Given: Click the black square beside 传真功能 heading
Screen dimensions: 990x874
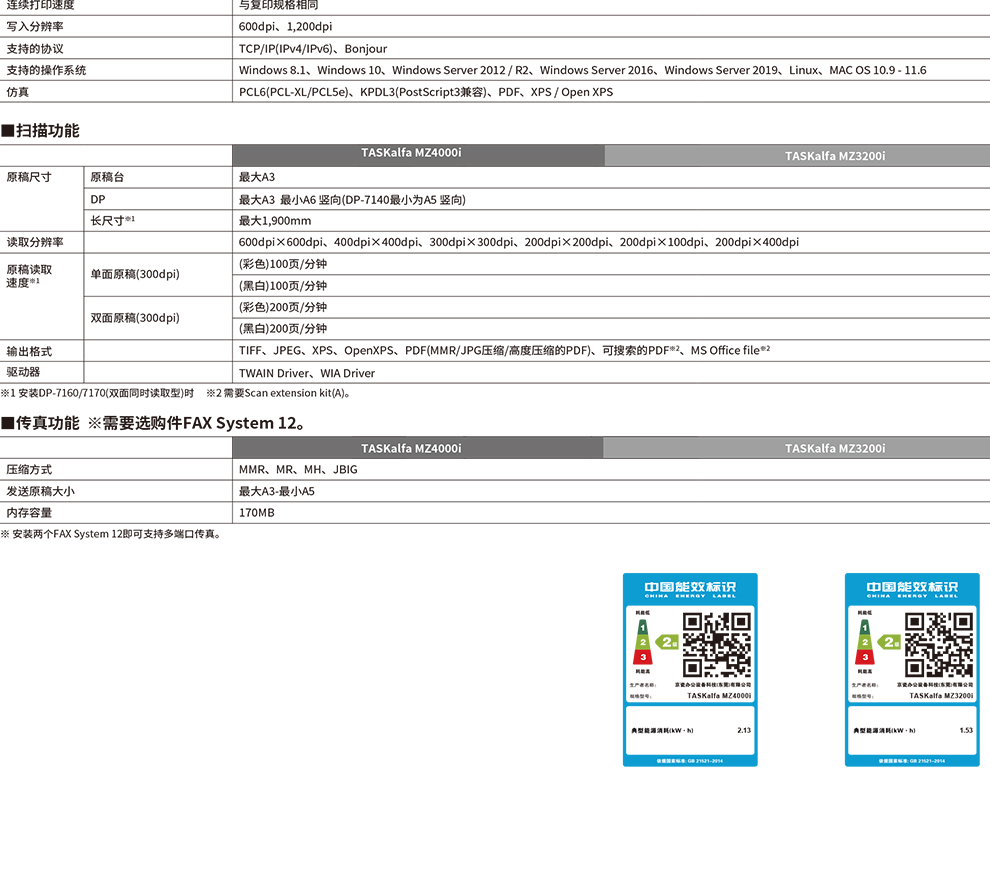Looking at the screenshot, I should (x=7, y=423).
